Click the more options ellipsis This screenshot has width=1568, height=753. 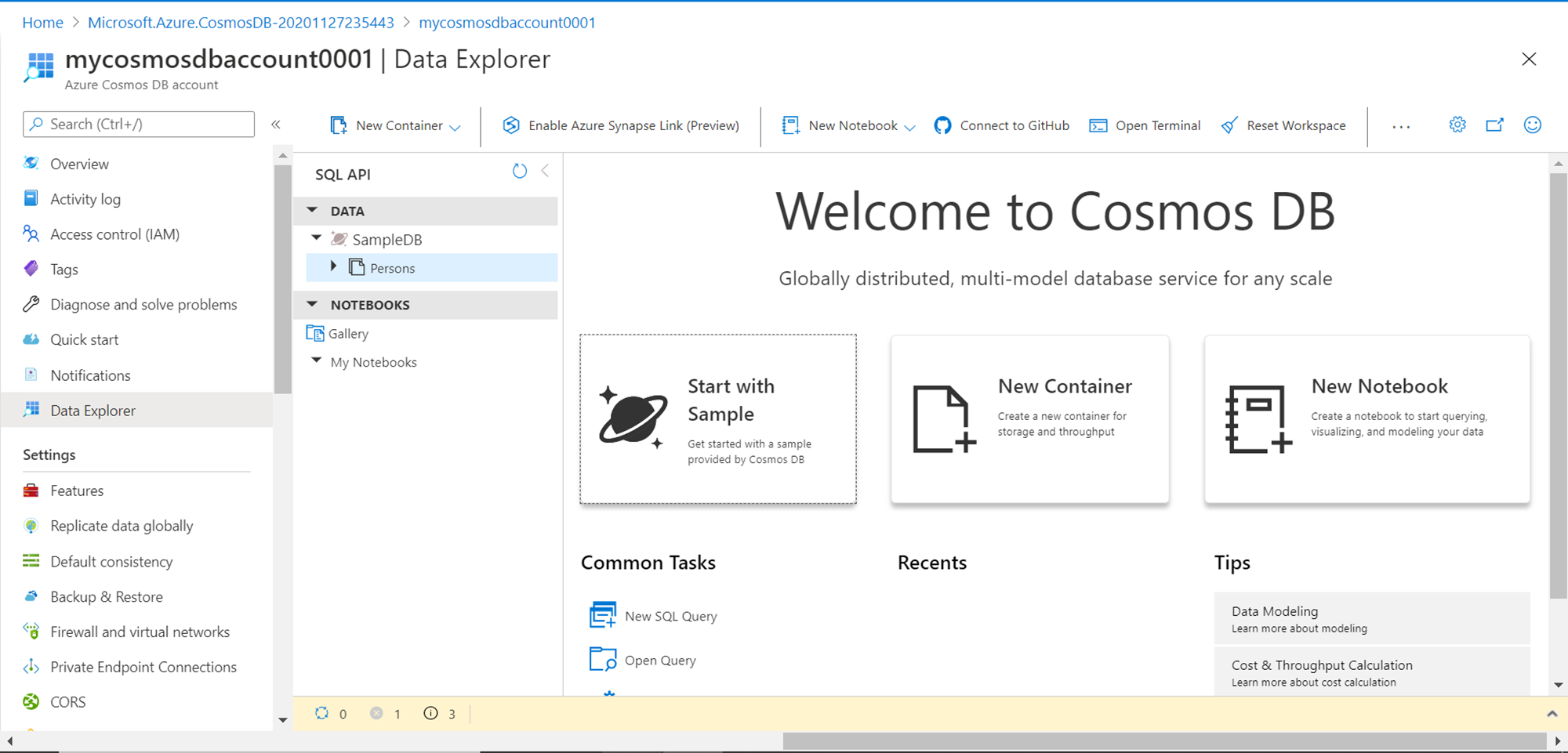1401,126
